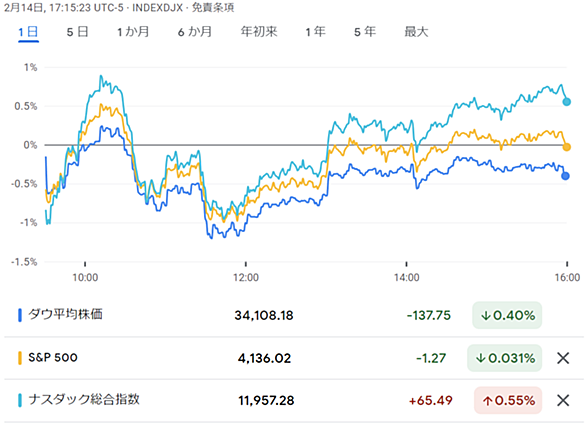Click the blue color bar beside ダウ平均株価
586x426 pixels.
tap(20, 315)
